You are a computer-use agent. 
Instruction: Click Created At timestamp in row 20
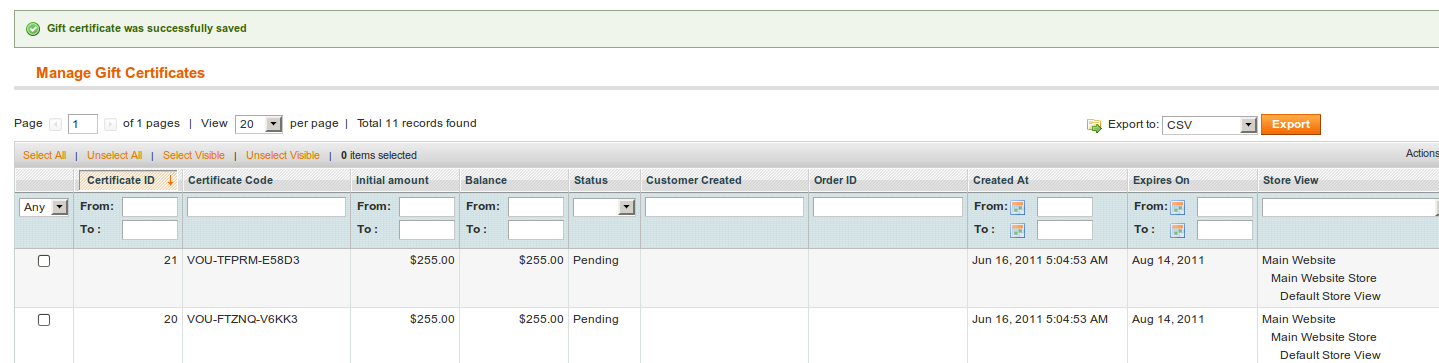click(1040, 319)
